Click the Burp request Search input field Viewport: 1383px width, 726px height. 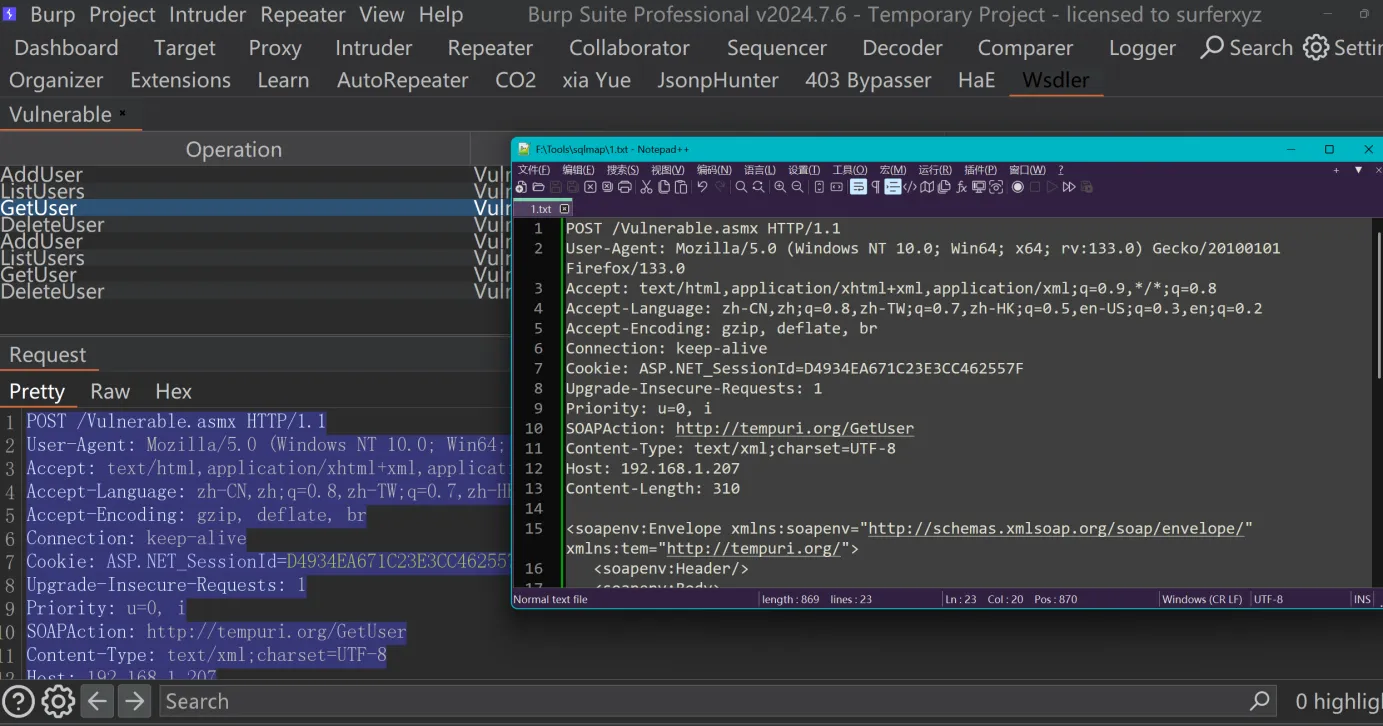[718, 701]
